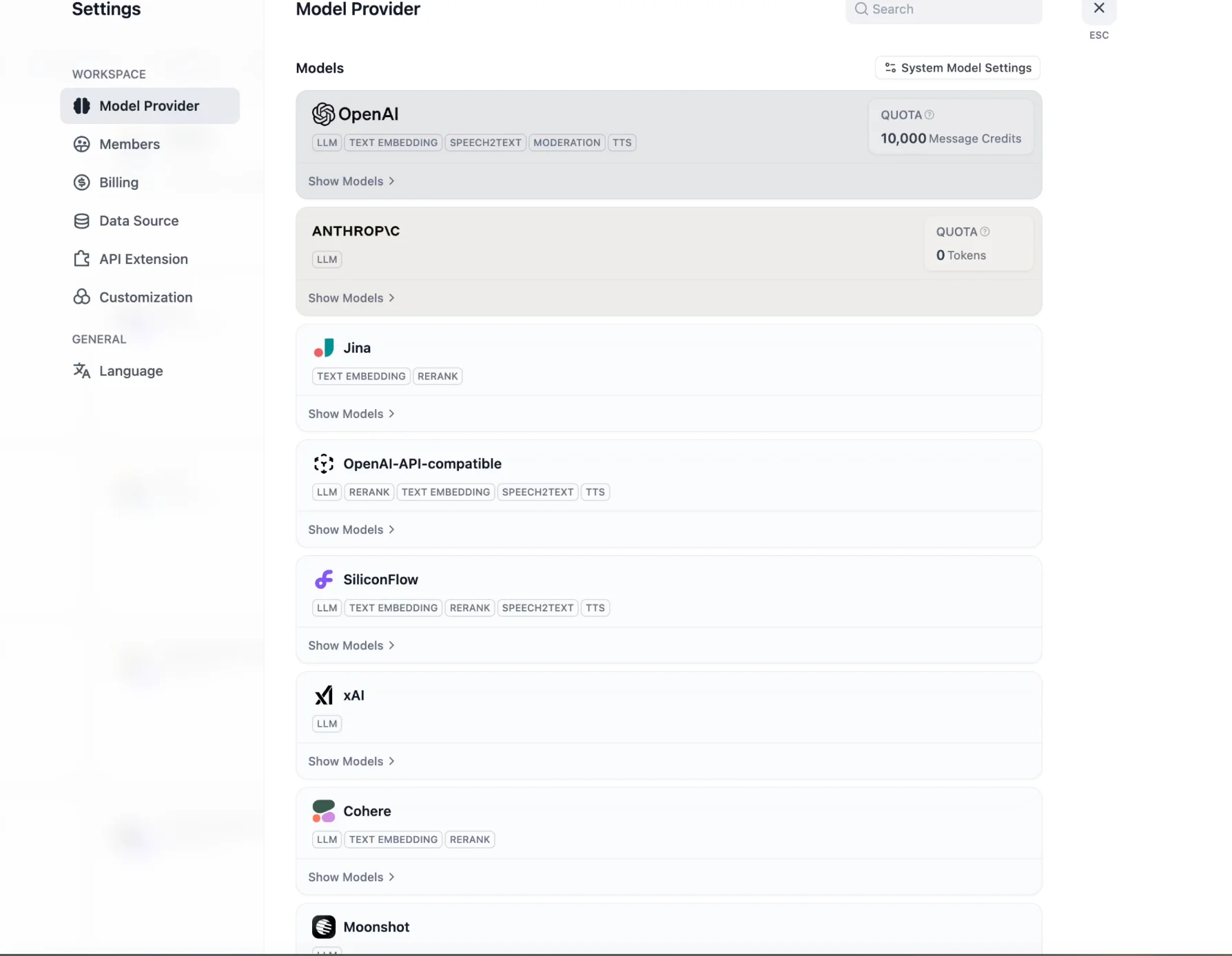Click the OpenAI quota help icon

pos(929,115)
